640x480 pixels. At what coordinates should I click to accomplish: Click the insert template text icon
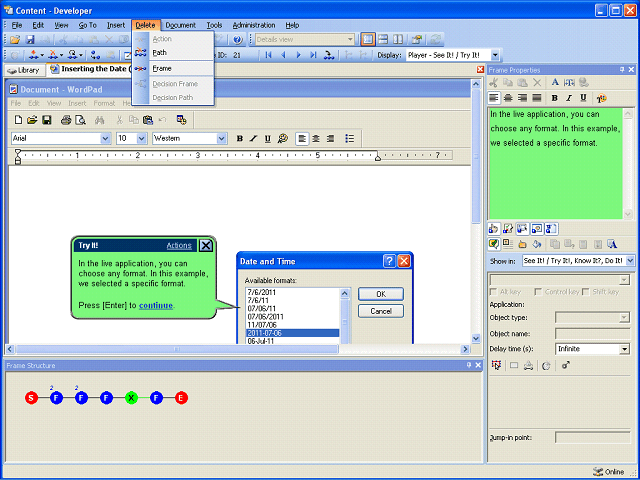point(569,82)
